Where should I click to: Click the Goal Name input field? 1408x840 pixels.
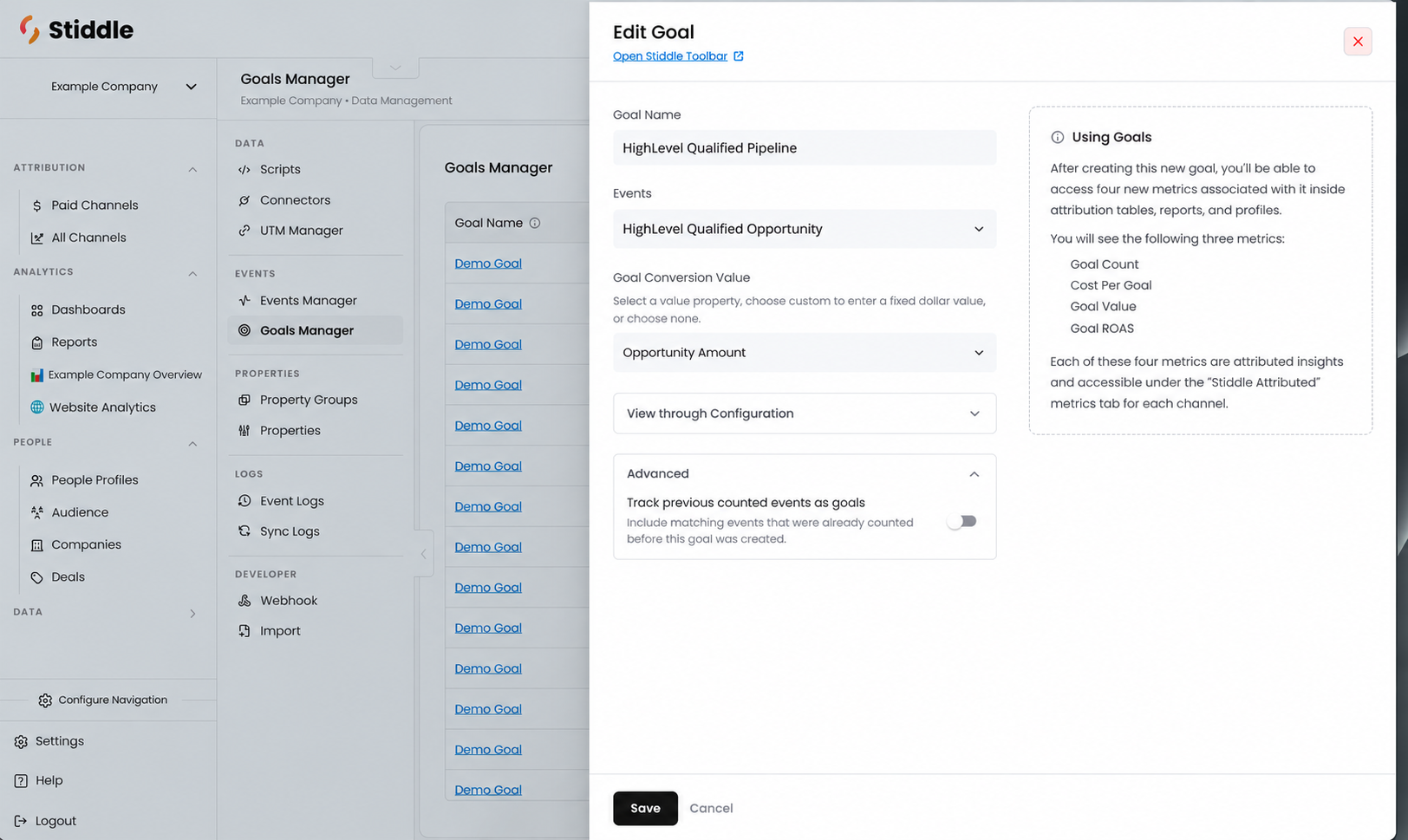(x=805, y=148)
